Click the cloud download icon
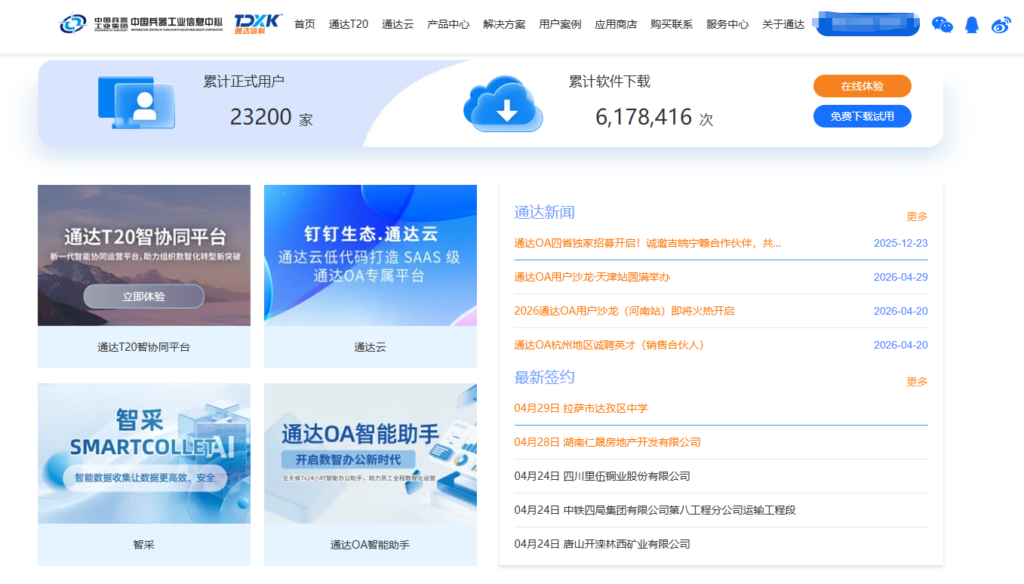Viewport: 1024px width, 584px height. pos(503,103)
